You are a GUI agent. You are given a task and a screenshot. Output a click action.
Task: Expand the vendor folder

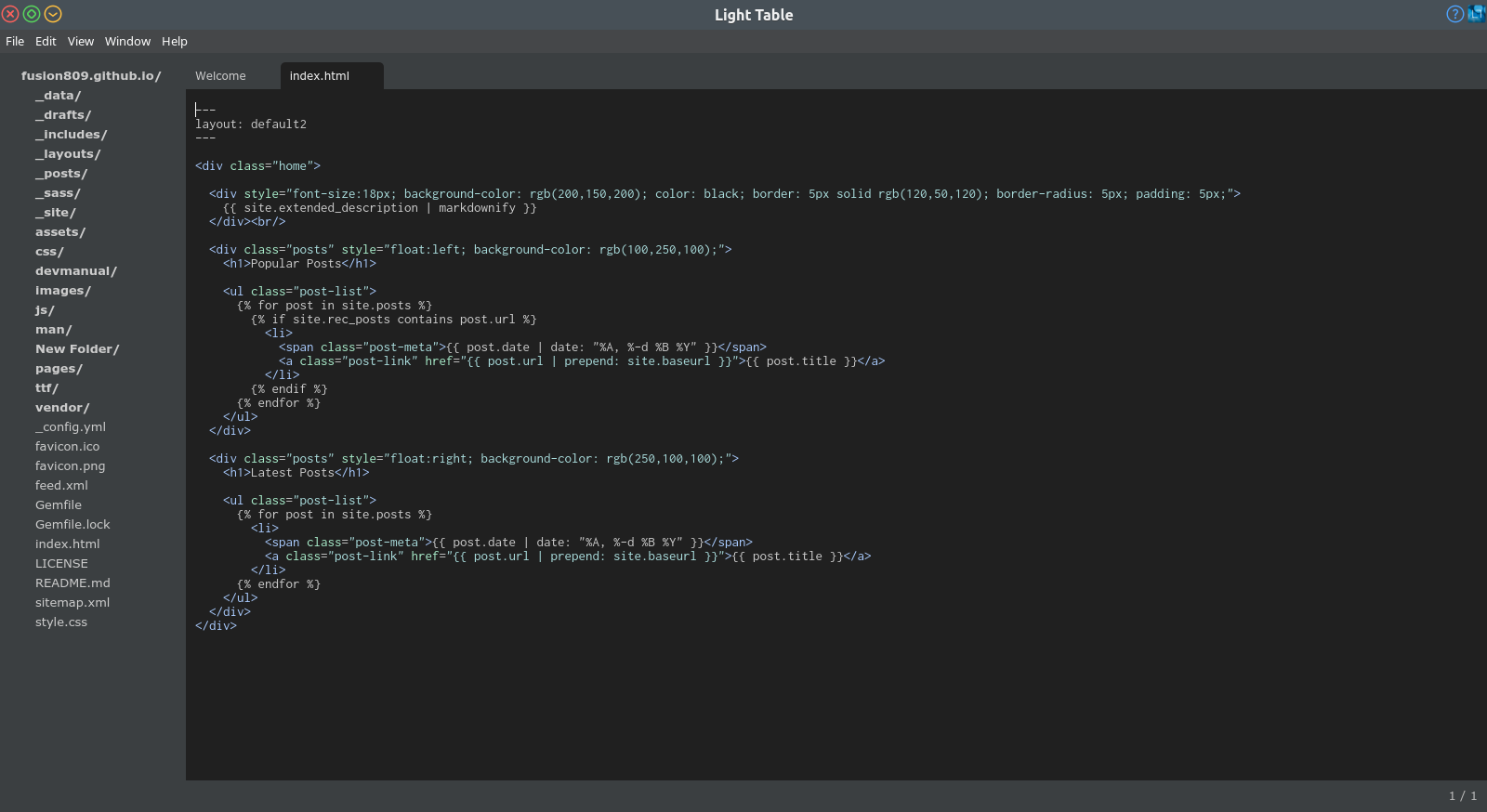[62, 408]
